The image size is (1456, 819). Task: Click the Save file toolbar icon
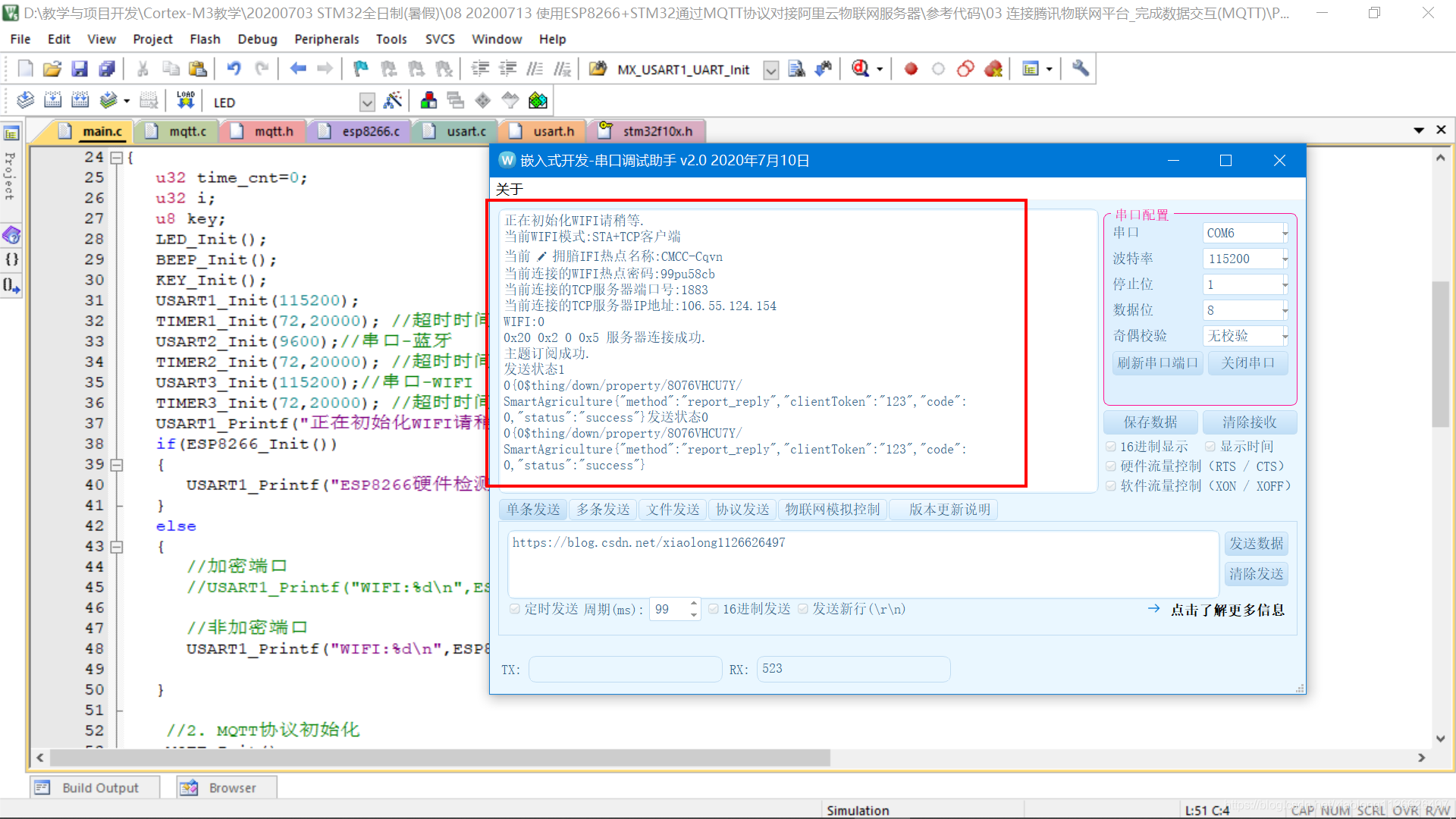point(80,69)
